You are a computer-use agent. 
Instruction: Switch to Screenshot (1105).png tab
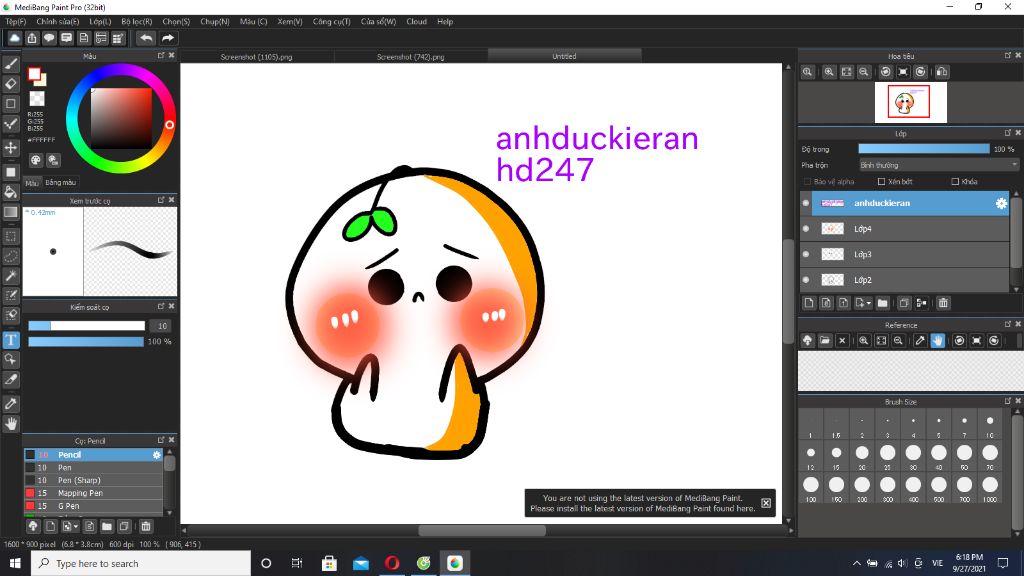tap(256, 57)
